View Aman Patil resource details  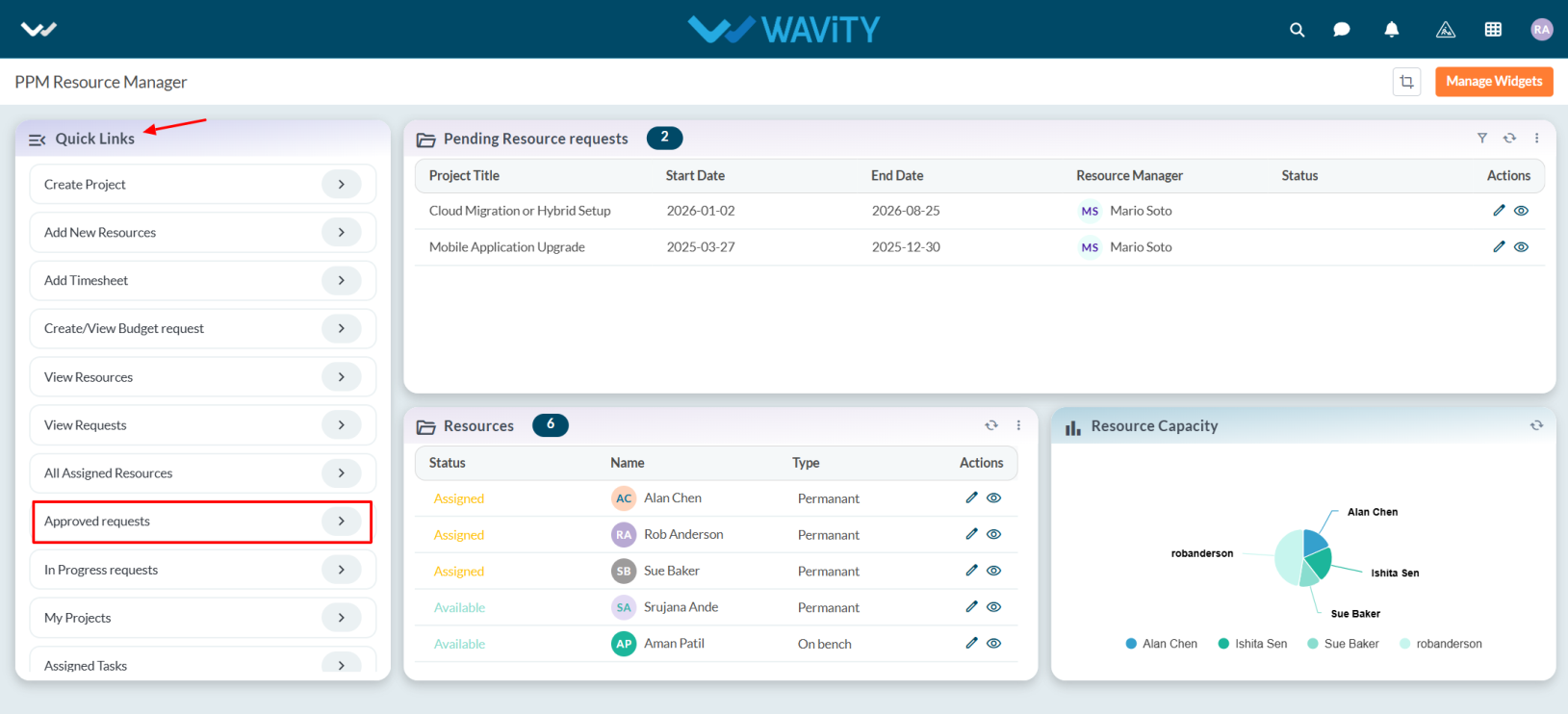pyautogui.click(x=993, y=643)
